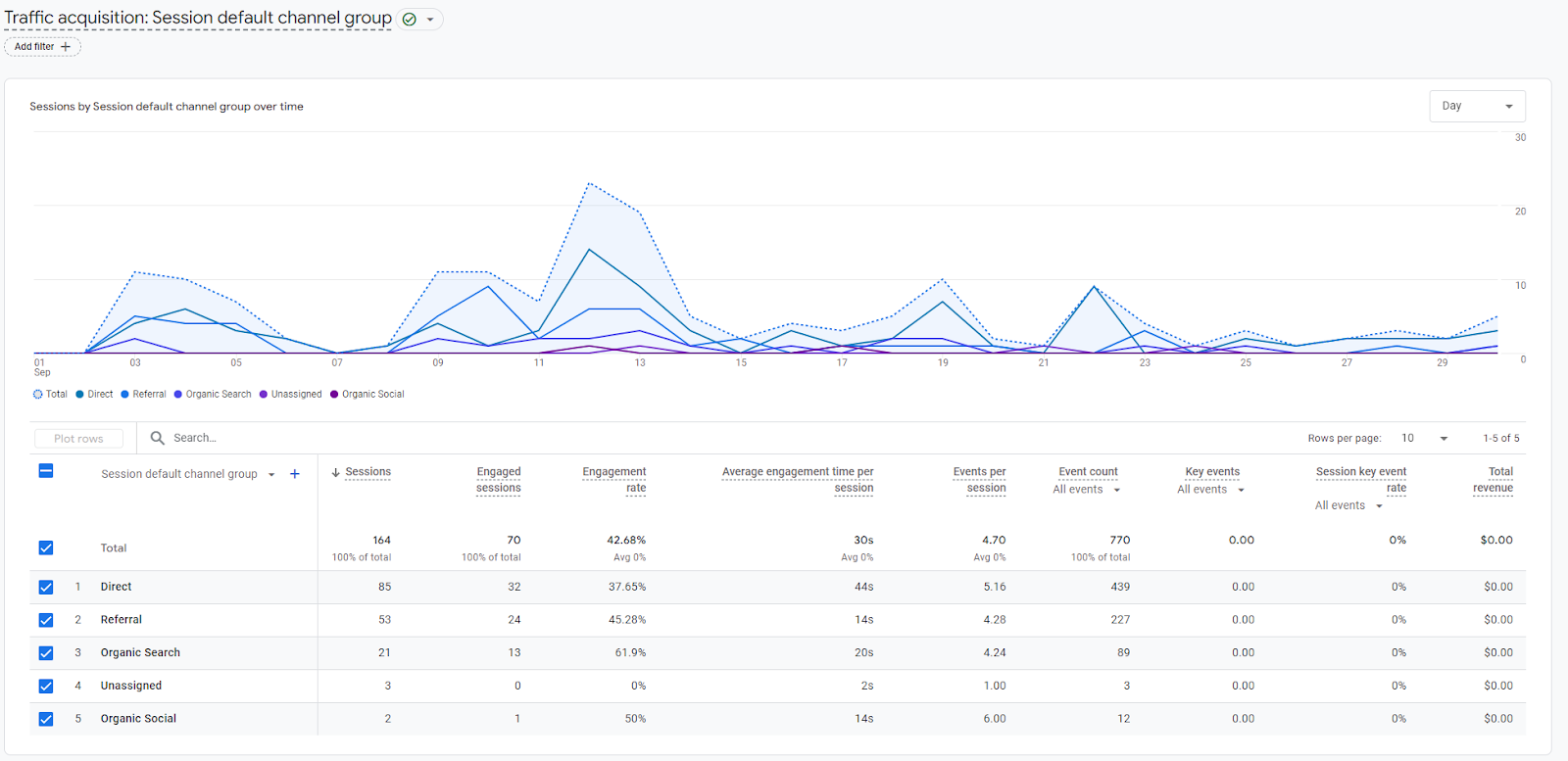1568x761 pixels.
Task: Open the Event count All events dropdown
Action: (x=1086, y=490)
